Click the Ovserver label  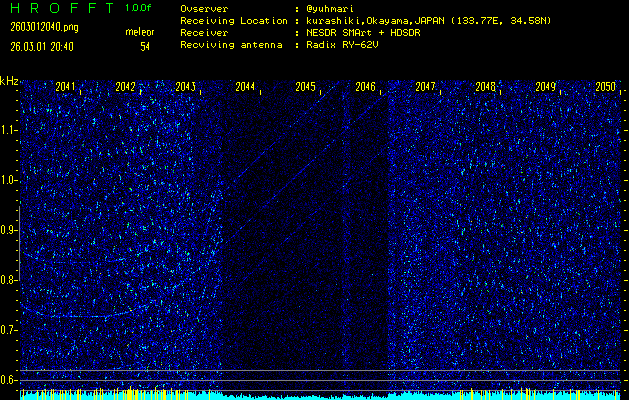pos(204,9)
